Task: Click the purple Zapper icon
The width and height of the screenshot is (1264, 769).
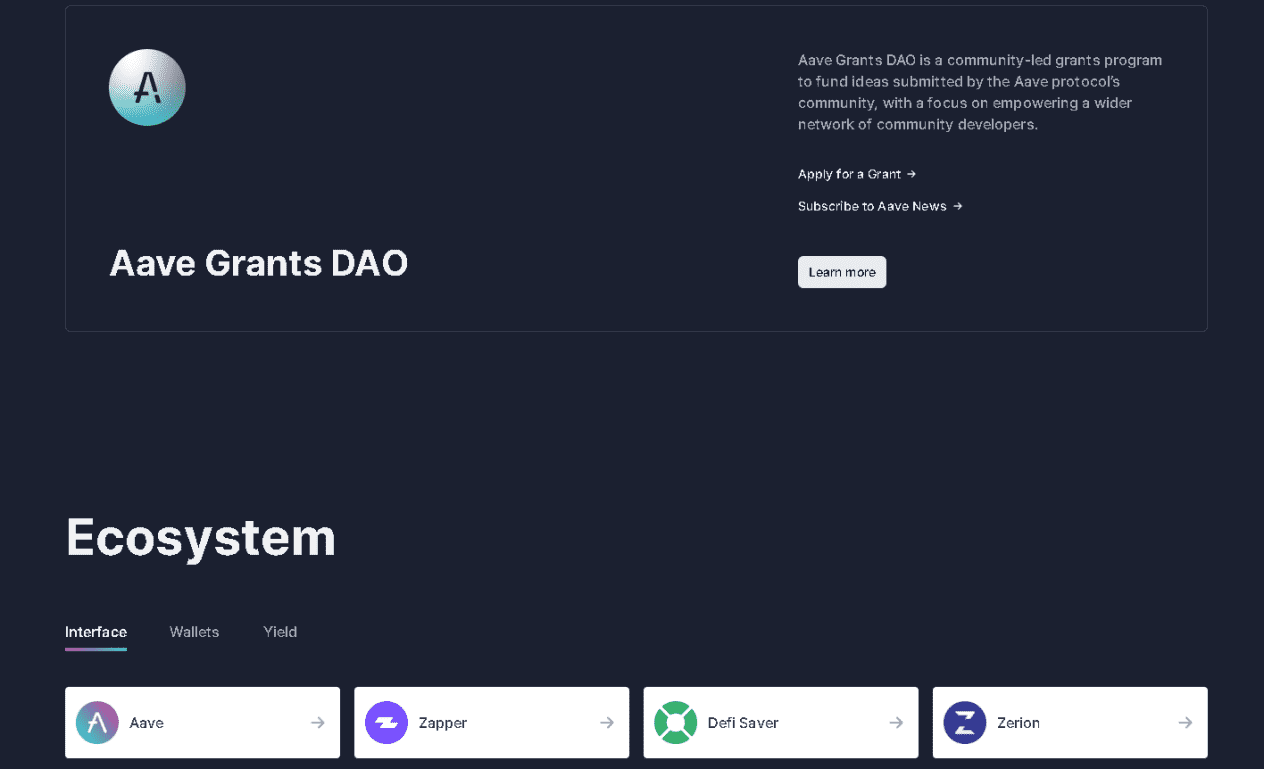Action: click(x=386, y=722)
